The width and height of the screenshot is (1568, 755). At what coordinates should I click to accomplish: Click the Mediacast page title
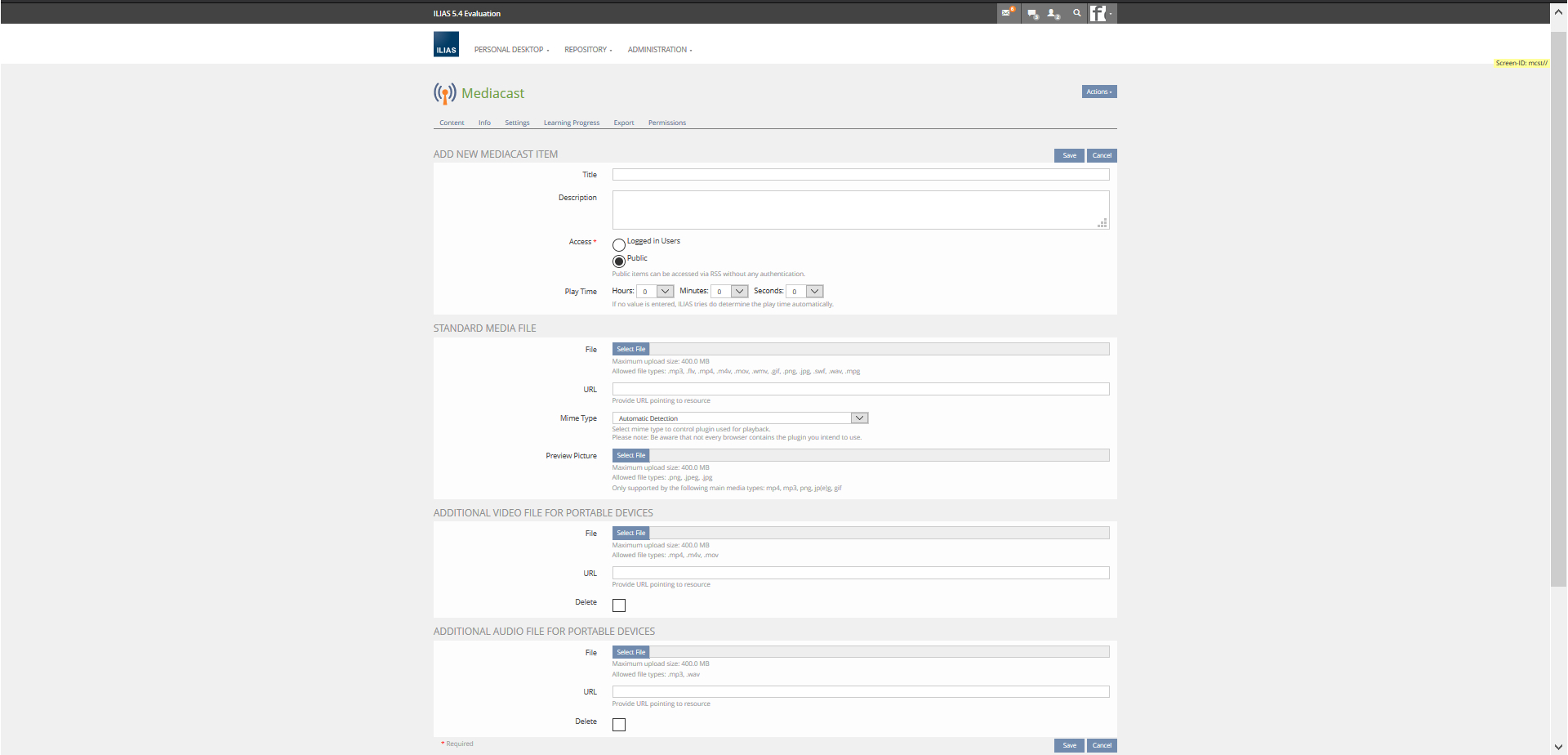[x=493, y=93]
